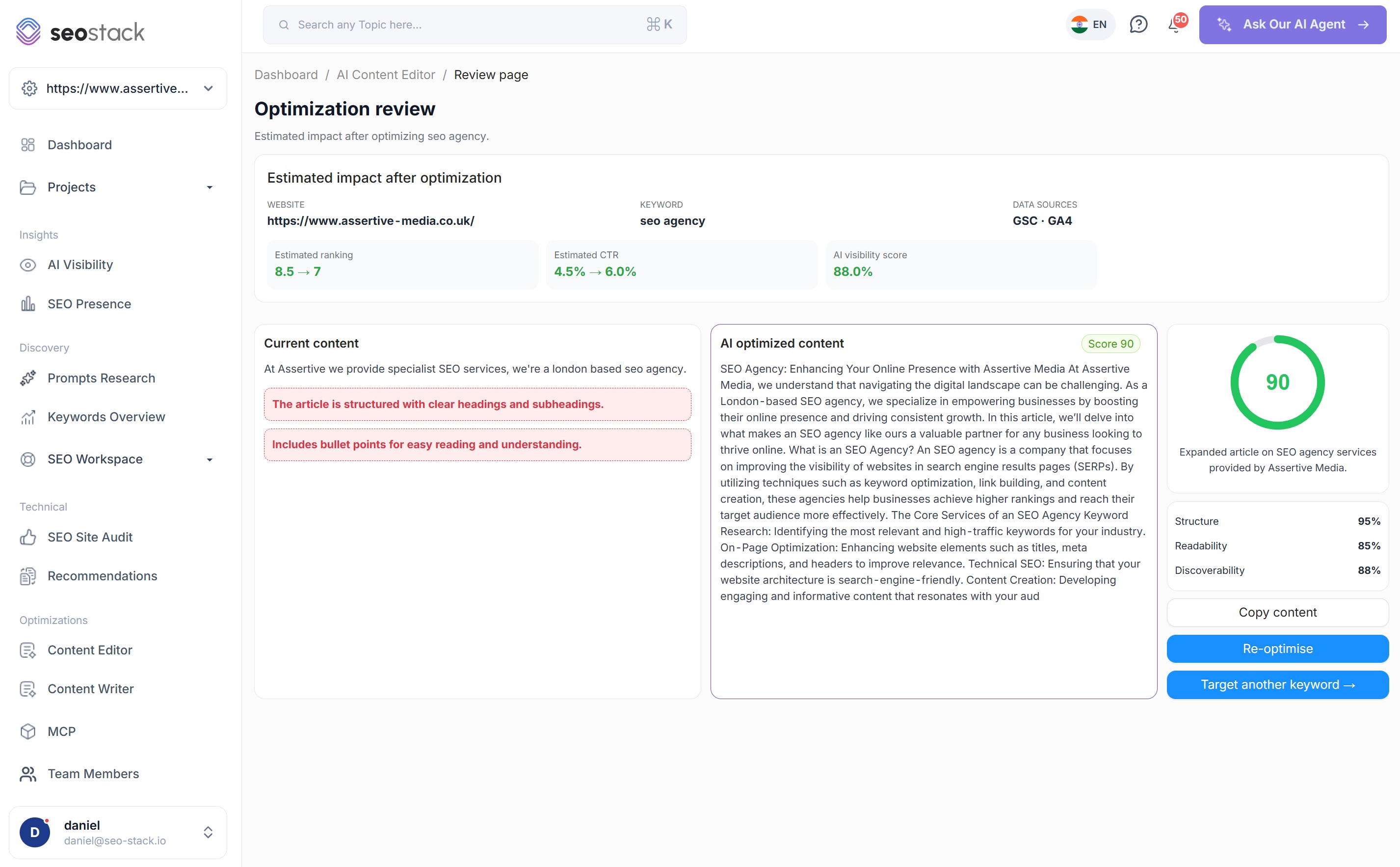Click the Projects folder icon
This screenshot has width=1400, height=867.
[27, 187]
